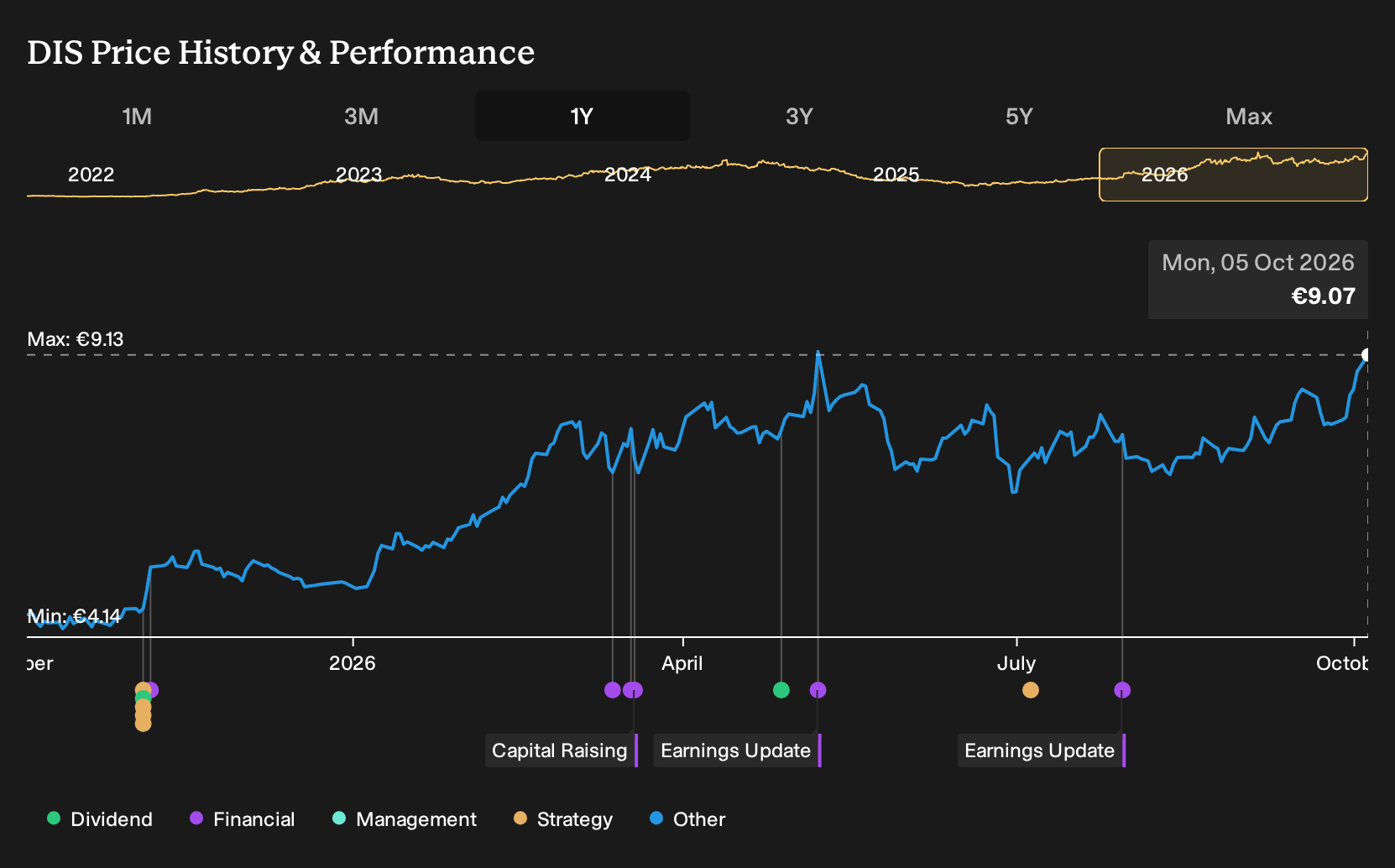Image resolution: width=1395 pixels, height=868 pixels.
Task: Click the 2024 year label in overview chart
Action: 628,175
